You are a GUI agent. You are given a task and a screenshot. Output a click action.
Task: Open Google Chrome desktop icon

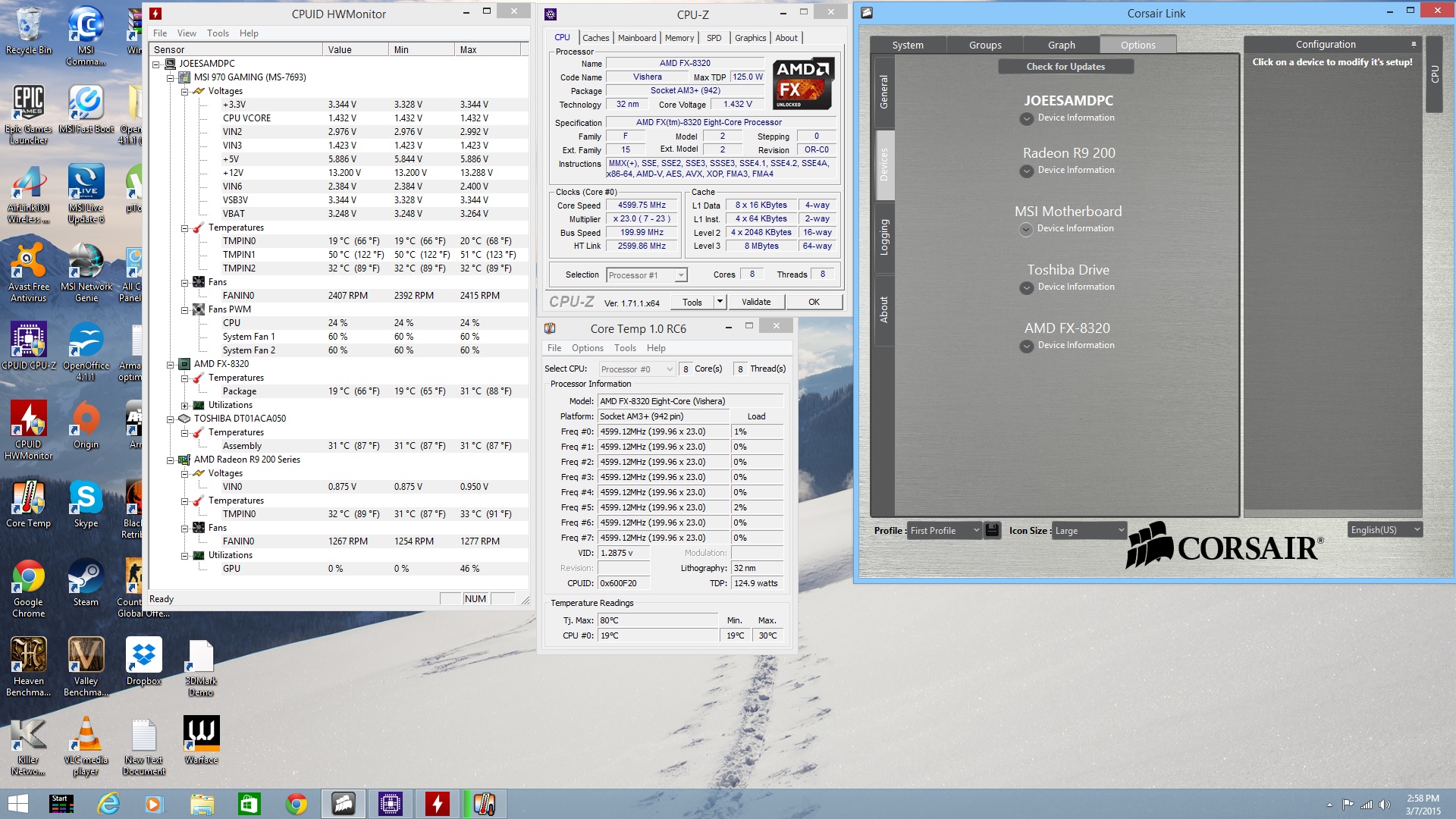pyautogui.click(x=29, y=588)
